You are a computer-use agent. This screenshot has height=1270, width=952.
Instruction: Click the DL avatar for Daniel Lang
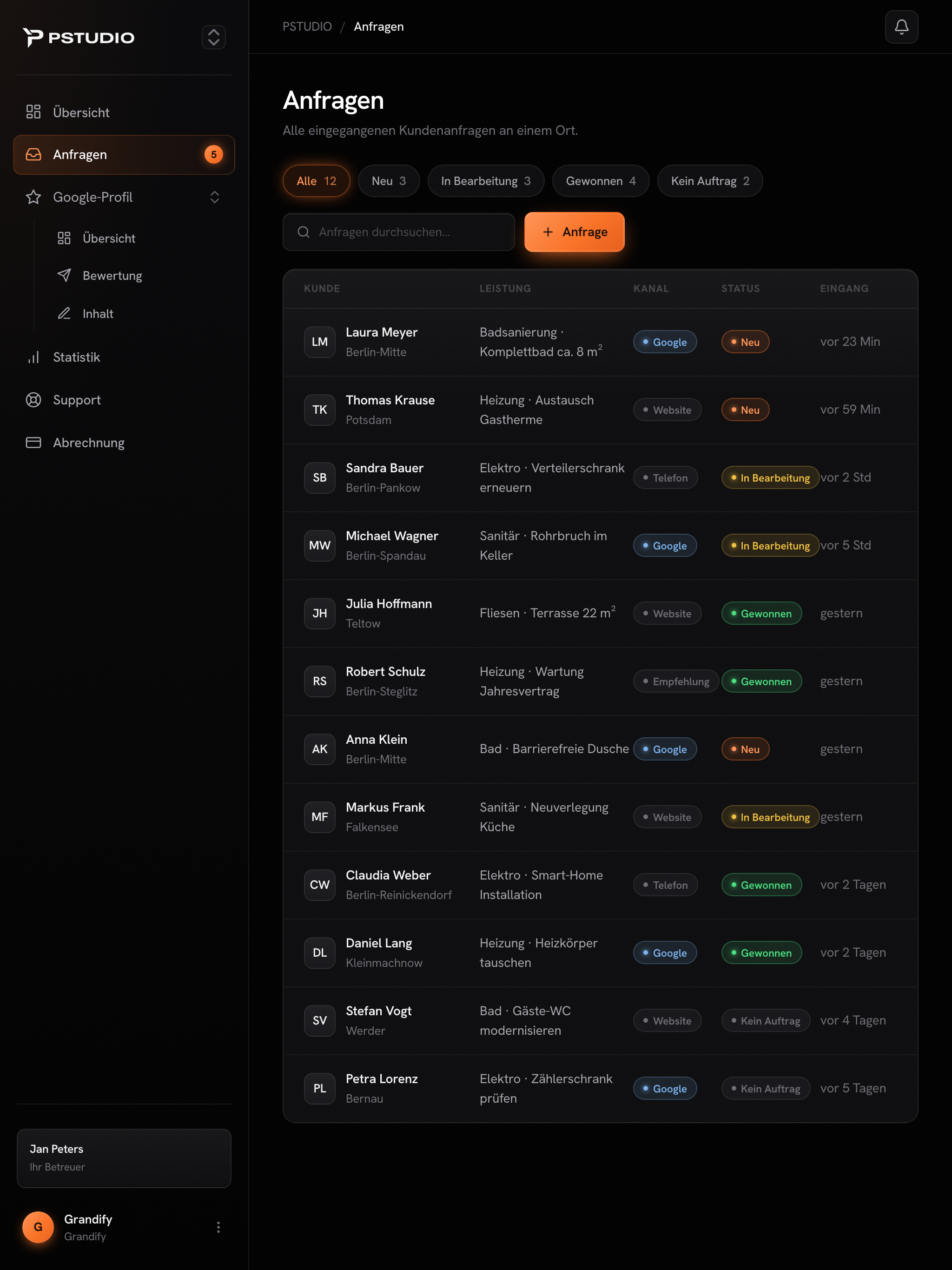pyautogui.click(x=320, y=952)
